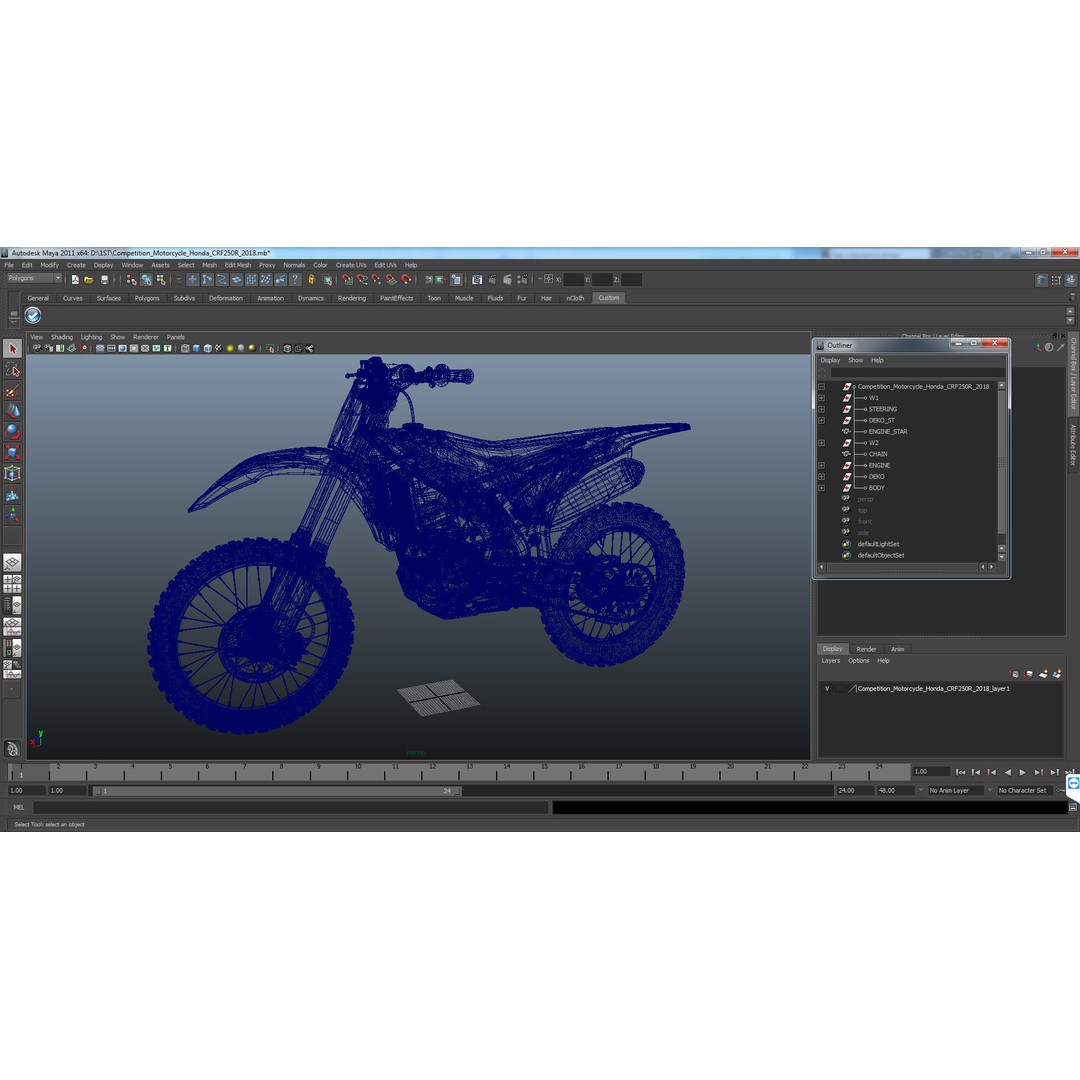
Task: Click the New Scene icon
Action: (x=75, y=280)
